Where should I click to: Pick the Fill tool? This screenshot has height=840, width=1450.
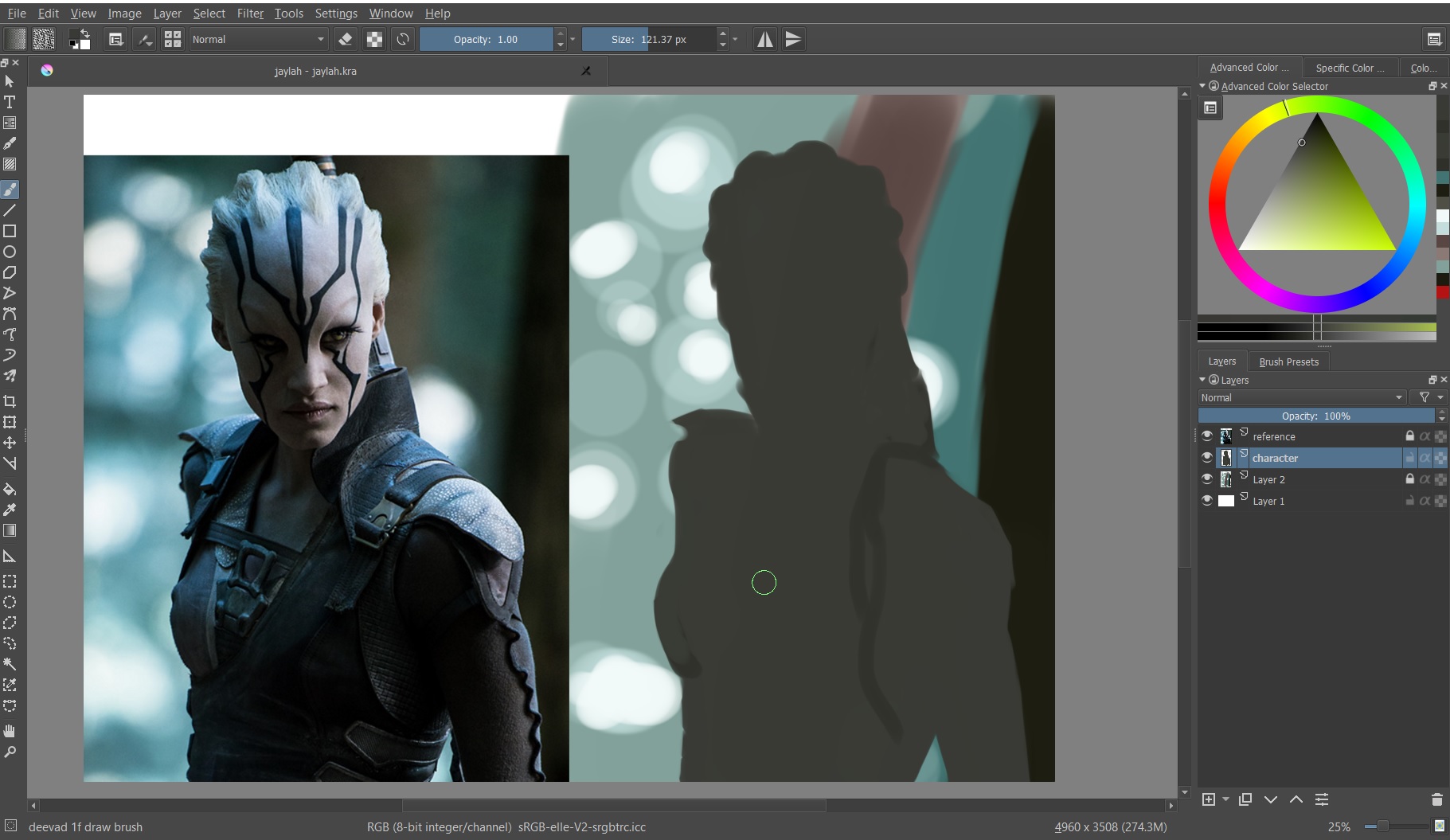click(10, 489)
